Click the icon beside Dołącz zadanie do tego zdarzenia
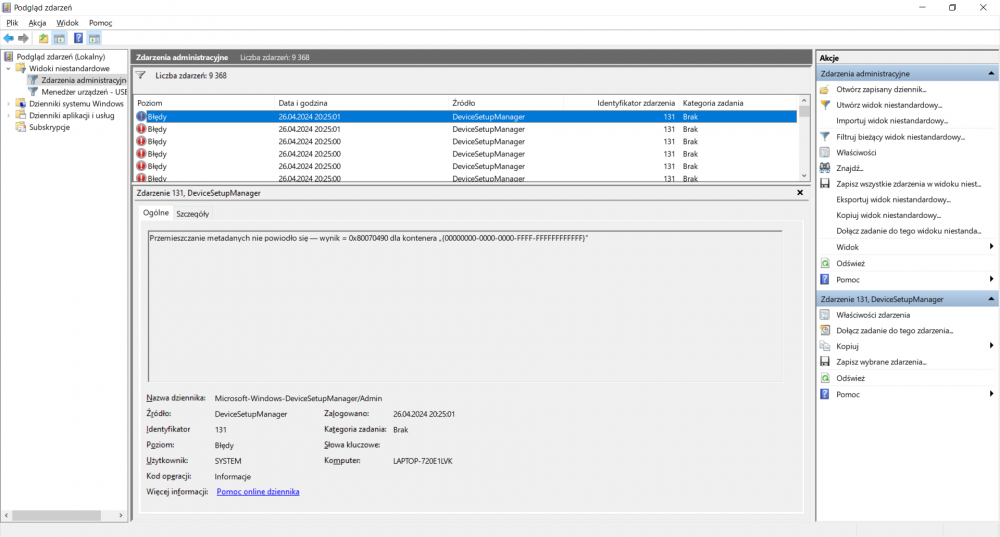This screenshot has height=537, width=1000. click(825, 330)
